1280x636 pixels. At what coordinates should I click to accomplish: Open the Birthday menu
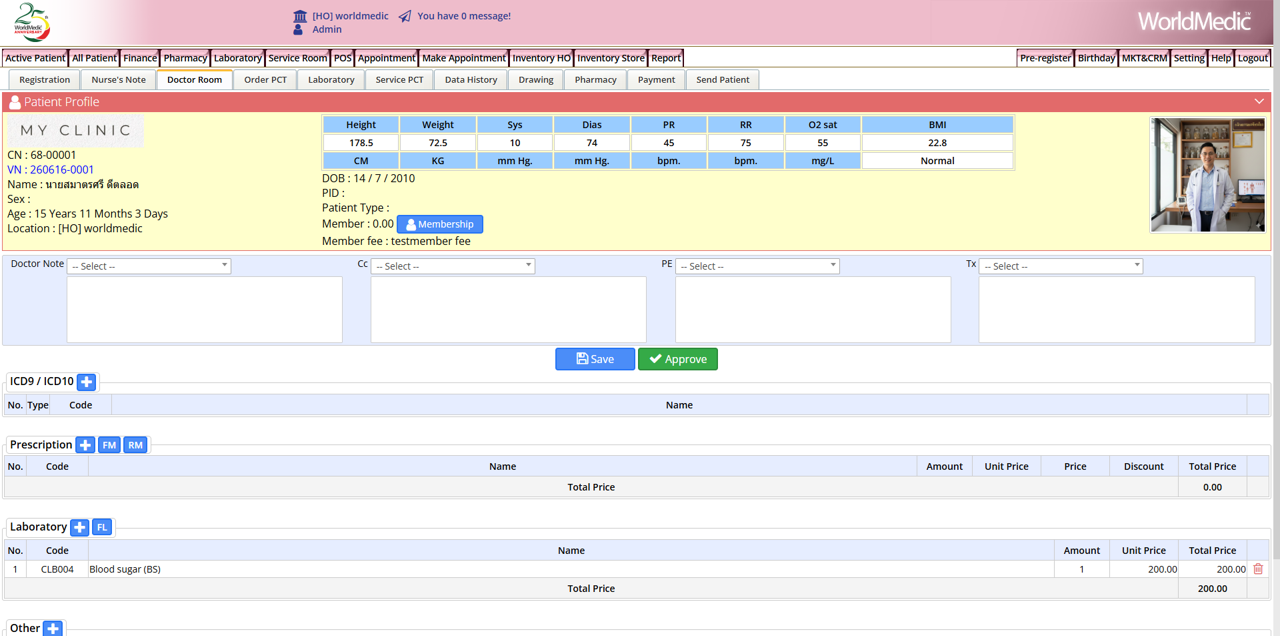[1096, 58]
